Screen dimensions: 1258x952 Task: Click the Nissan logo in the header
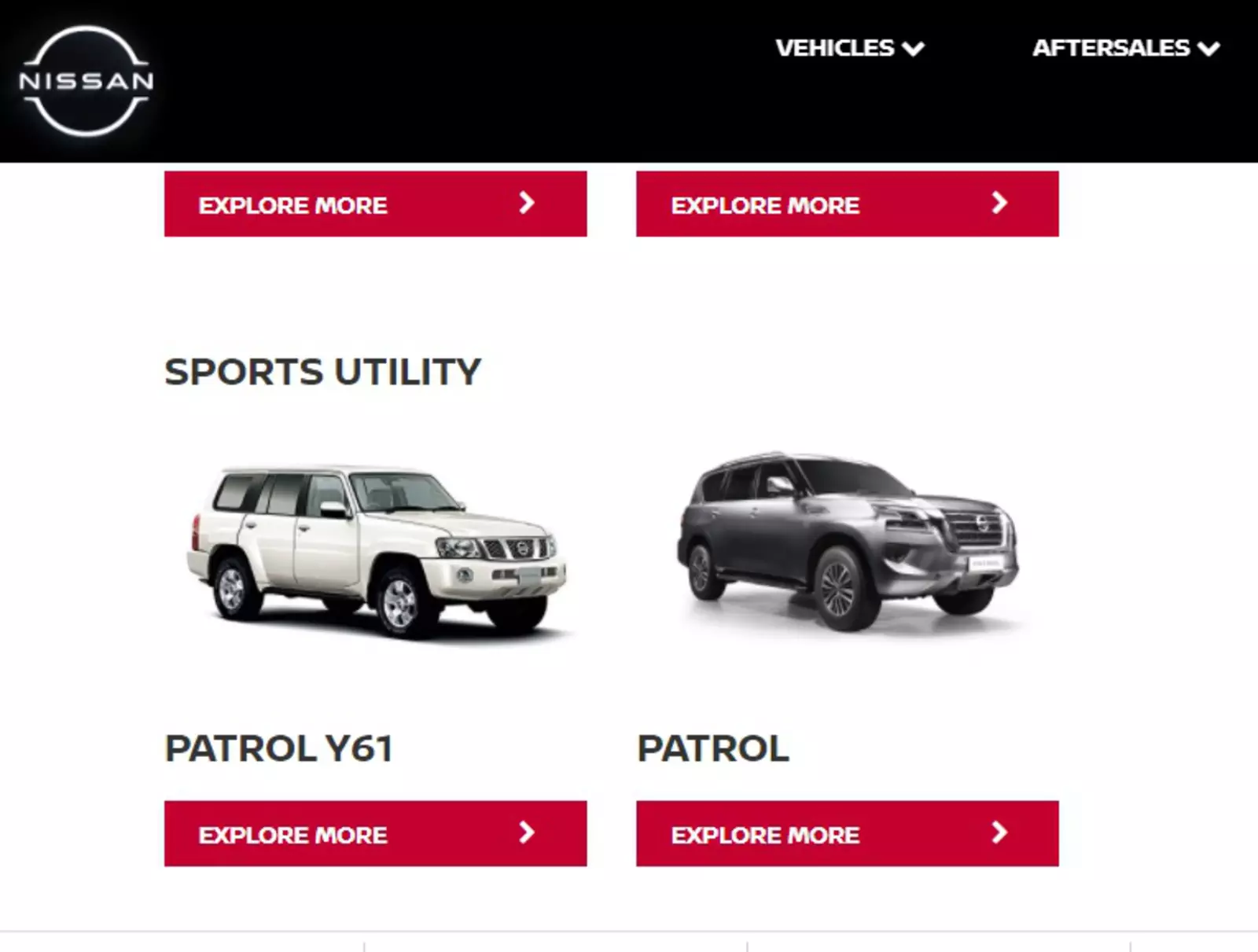86,81
